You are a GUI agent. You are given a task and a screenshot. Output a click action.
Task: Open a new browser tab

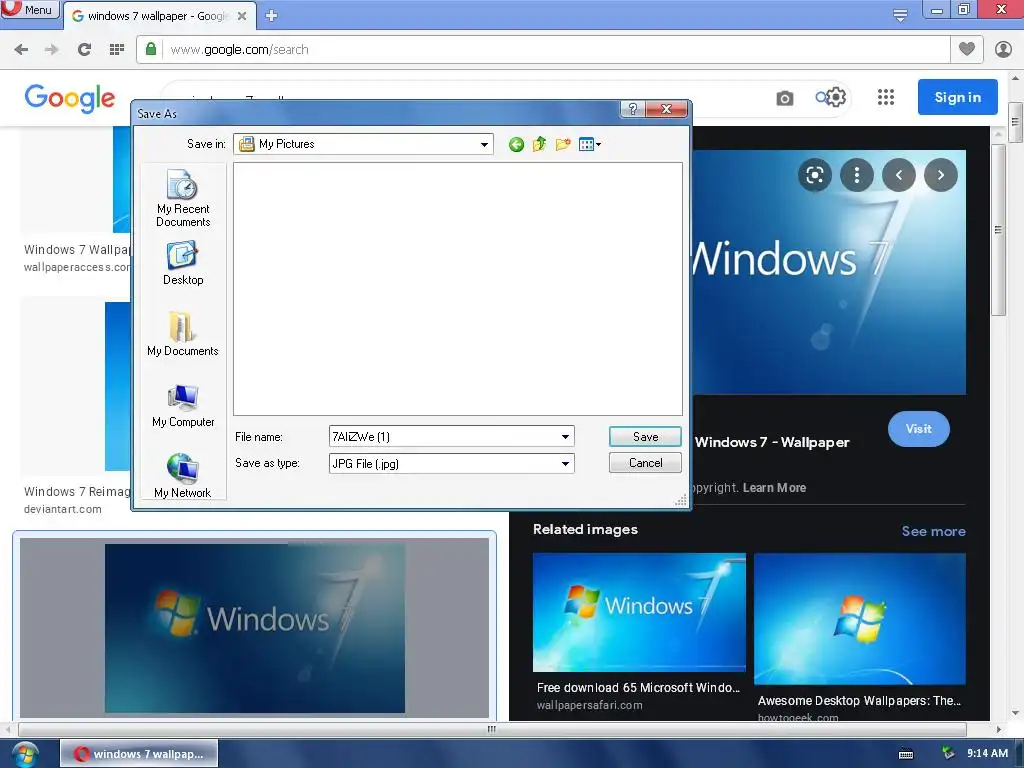click(272, 16)
